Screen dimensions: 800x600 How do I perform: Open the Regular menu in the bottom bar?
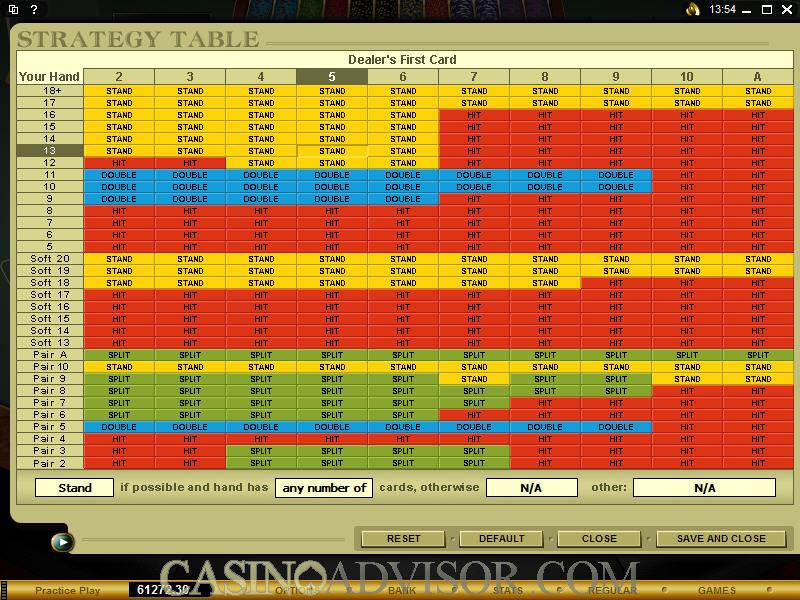[x=612, y=590]
